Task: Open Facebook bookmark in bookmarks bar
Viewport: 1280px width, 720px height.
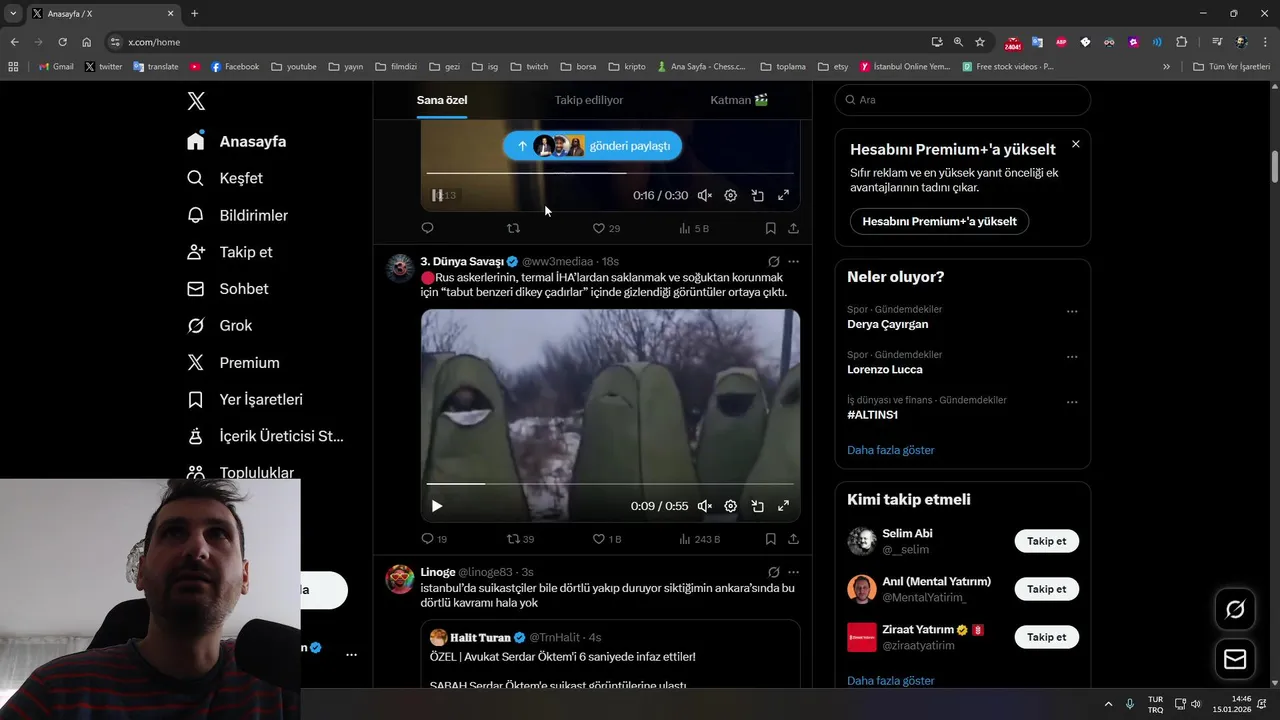Action: [x=234, y=67]
